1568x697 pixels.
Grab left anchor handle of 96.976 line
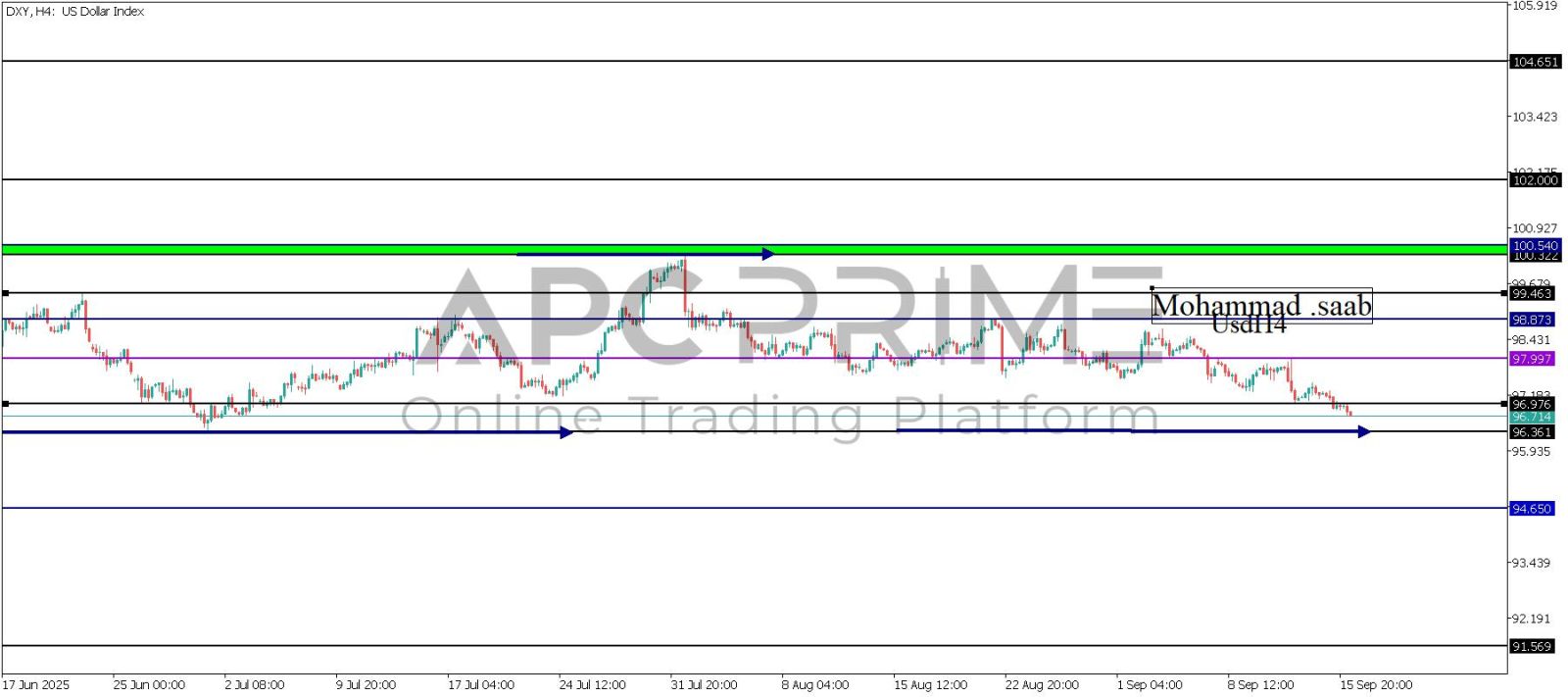pos(6,404)
